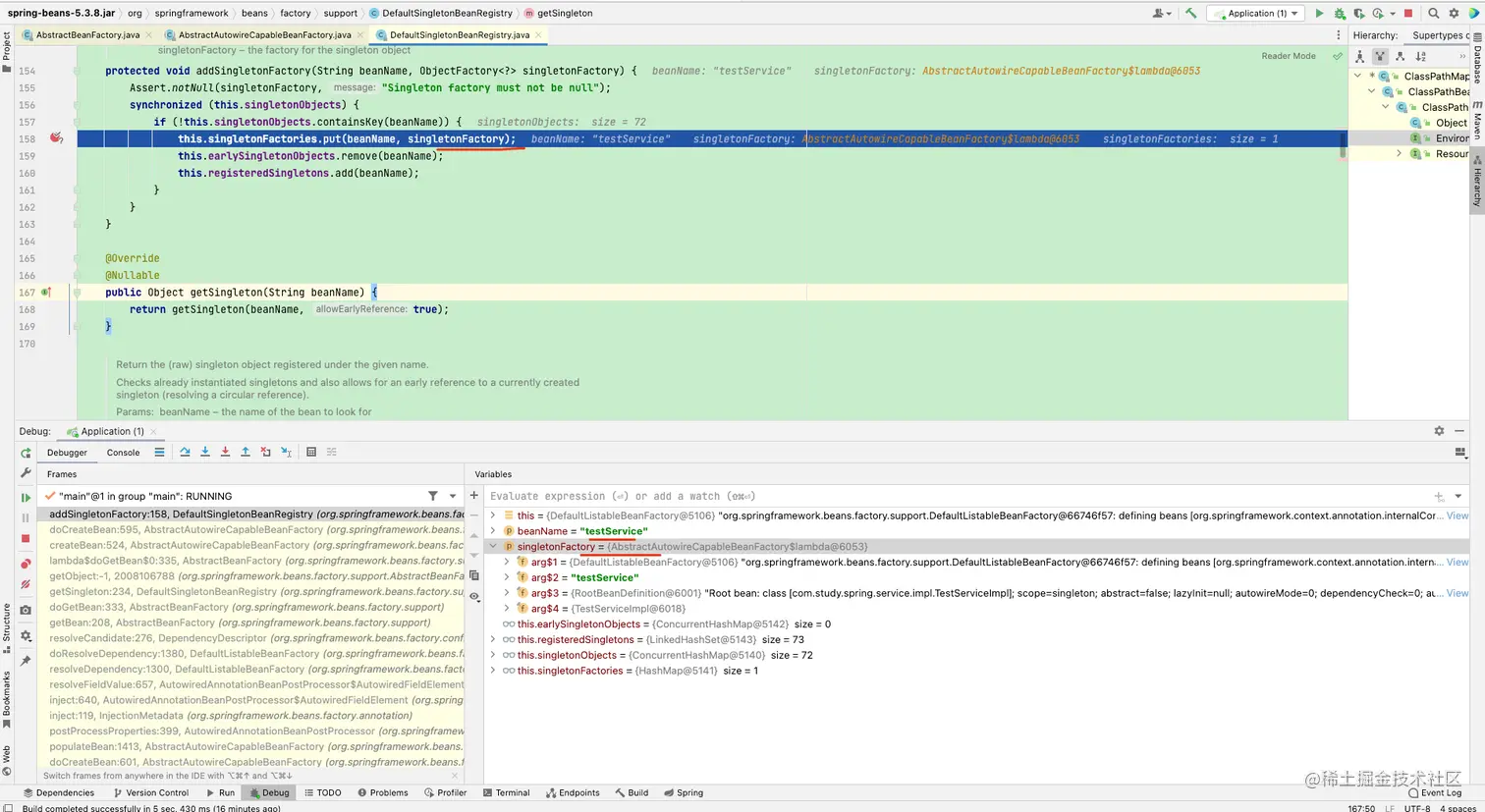Click the Show Execution Point icon
Image resolution: width=1485 pixels, height=812 pixels.
(x=159, y=452)
